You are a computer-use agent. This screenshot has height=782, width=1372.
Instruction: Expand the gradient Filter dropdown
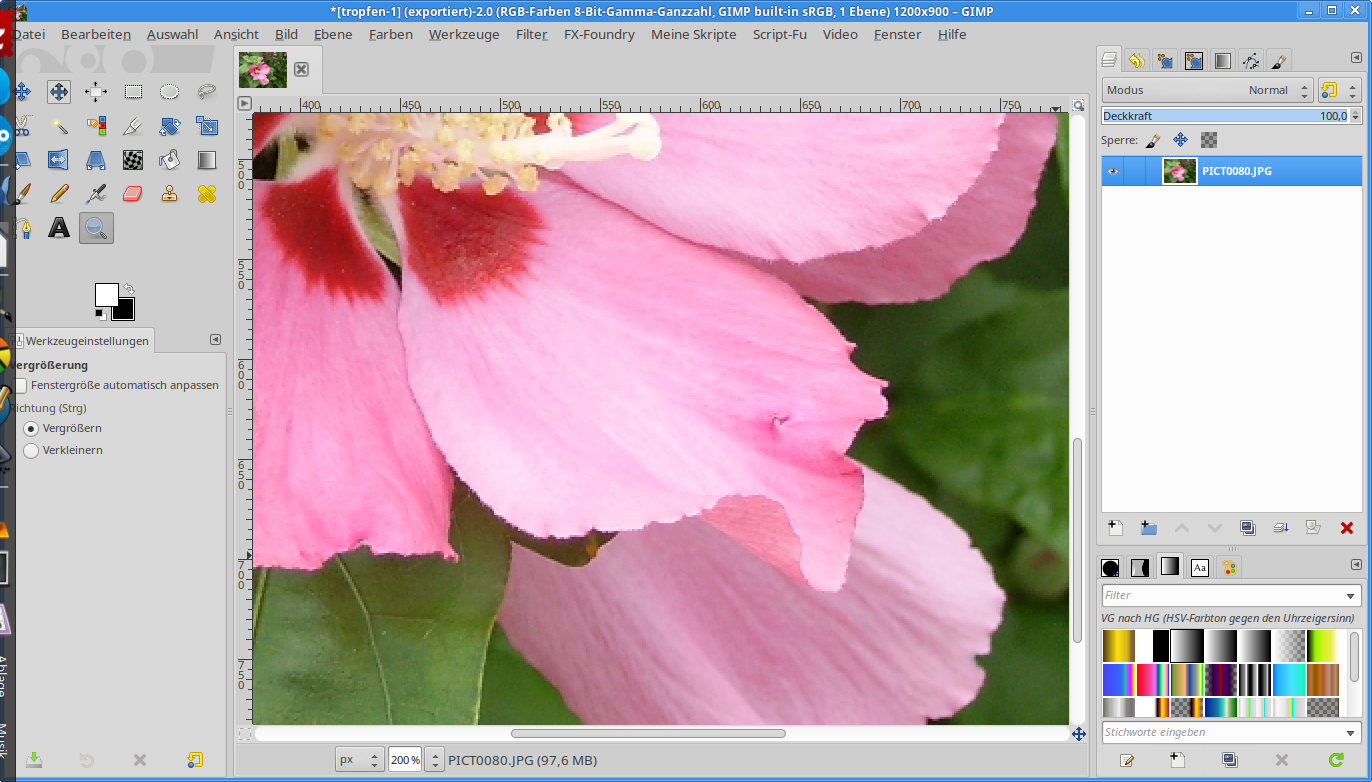tap(1352, 595)
